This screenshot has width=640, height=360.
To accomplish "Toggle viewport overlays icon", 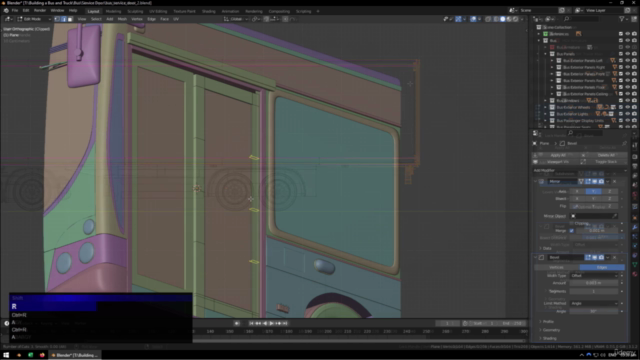I will (473, 19).
